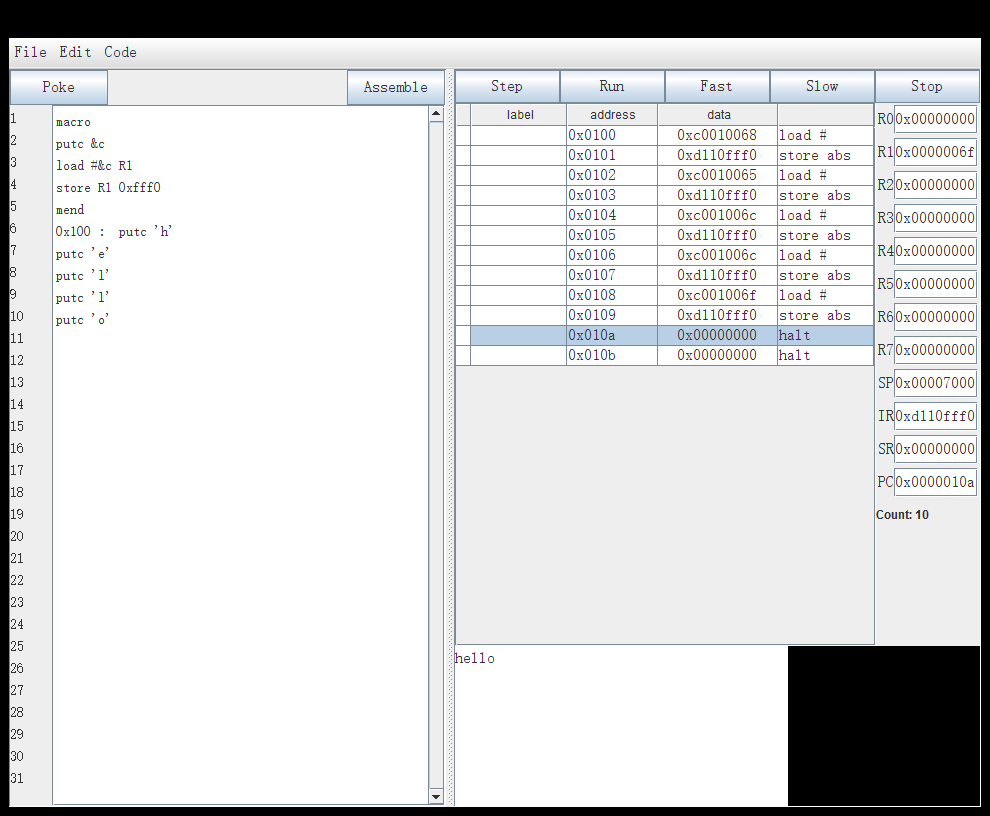This screenshot has width=990, height=816.
Task: Step through one instruction
Action: click(507, 86)
